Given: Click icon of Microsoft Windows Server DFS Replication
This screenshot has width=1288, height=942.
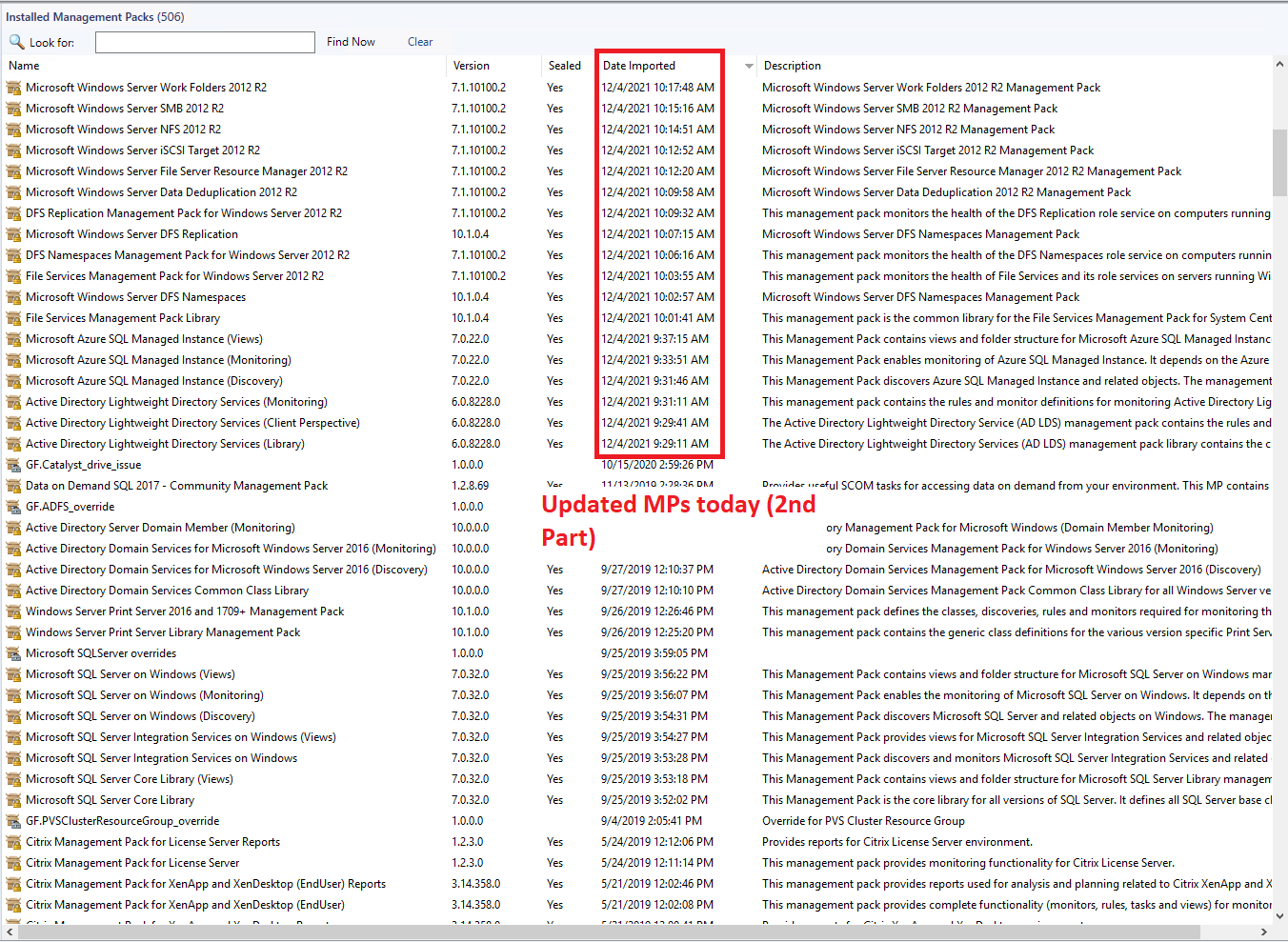Looking at the screenshot, I should tap(13, 234).
